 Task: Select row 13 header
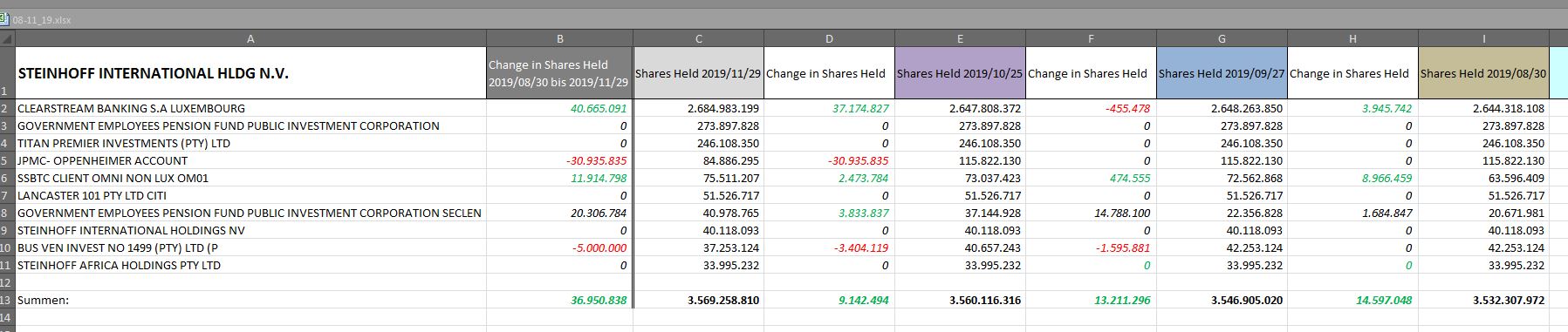(x=7, y=300)
